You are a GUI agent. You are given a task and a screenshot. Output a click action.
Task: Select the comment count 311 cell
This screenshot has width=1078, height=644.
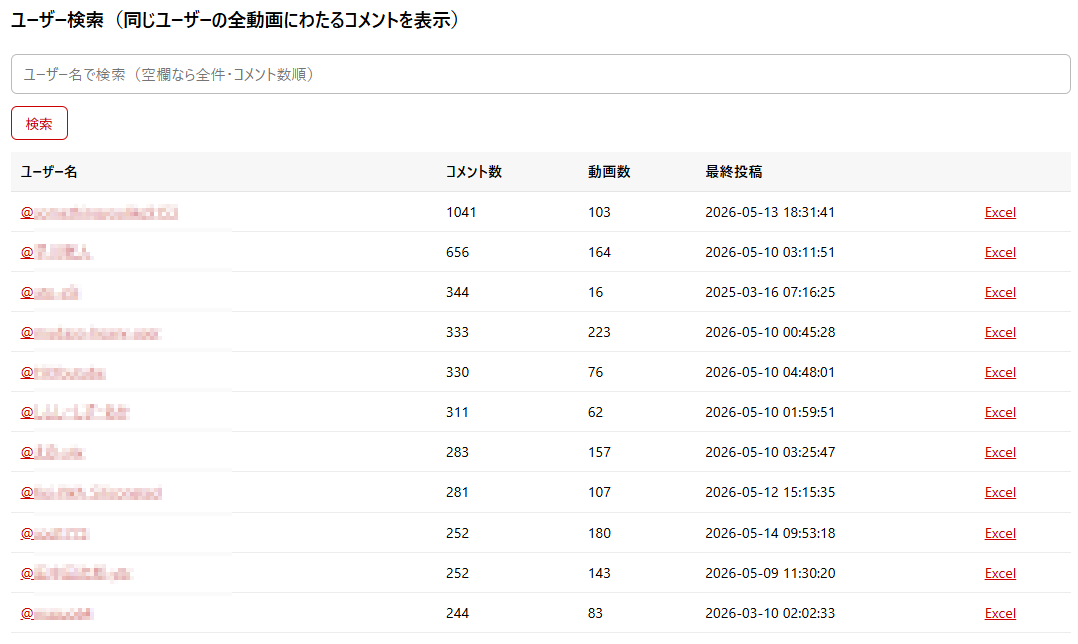coord(457,412)
